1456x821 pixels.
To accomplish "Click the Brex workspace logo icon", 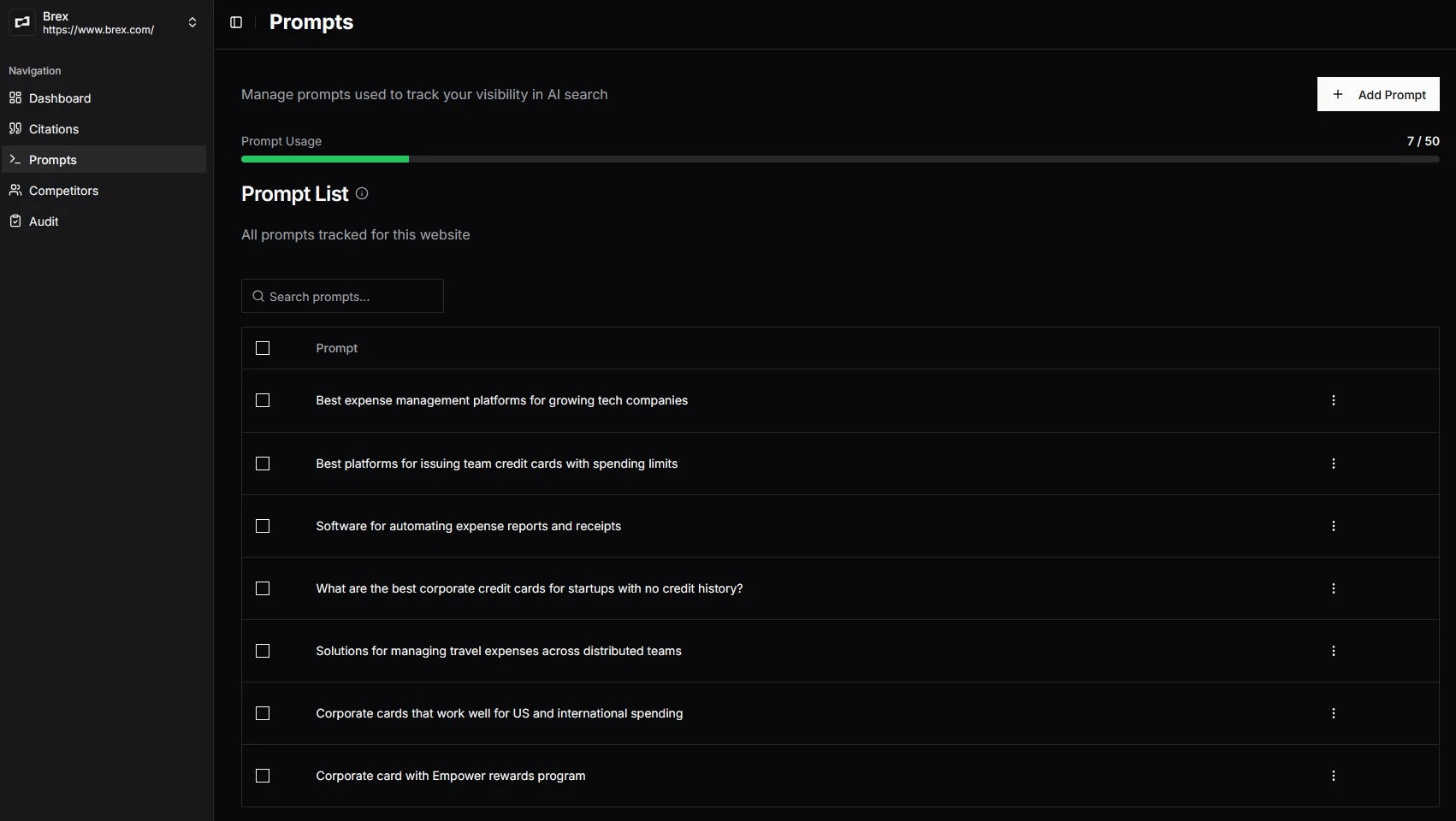I will (x=21, y=22).
